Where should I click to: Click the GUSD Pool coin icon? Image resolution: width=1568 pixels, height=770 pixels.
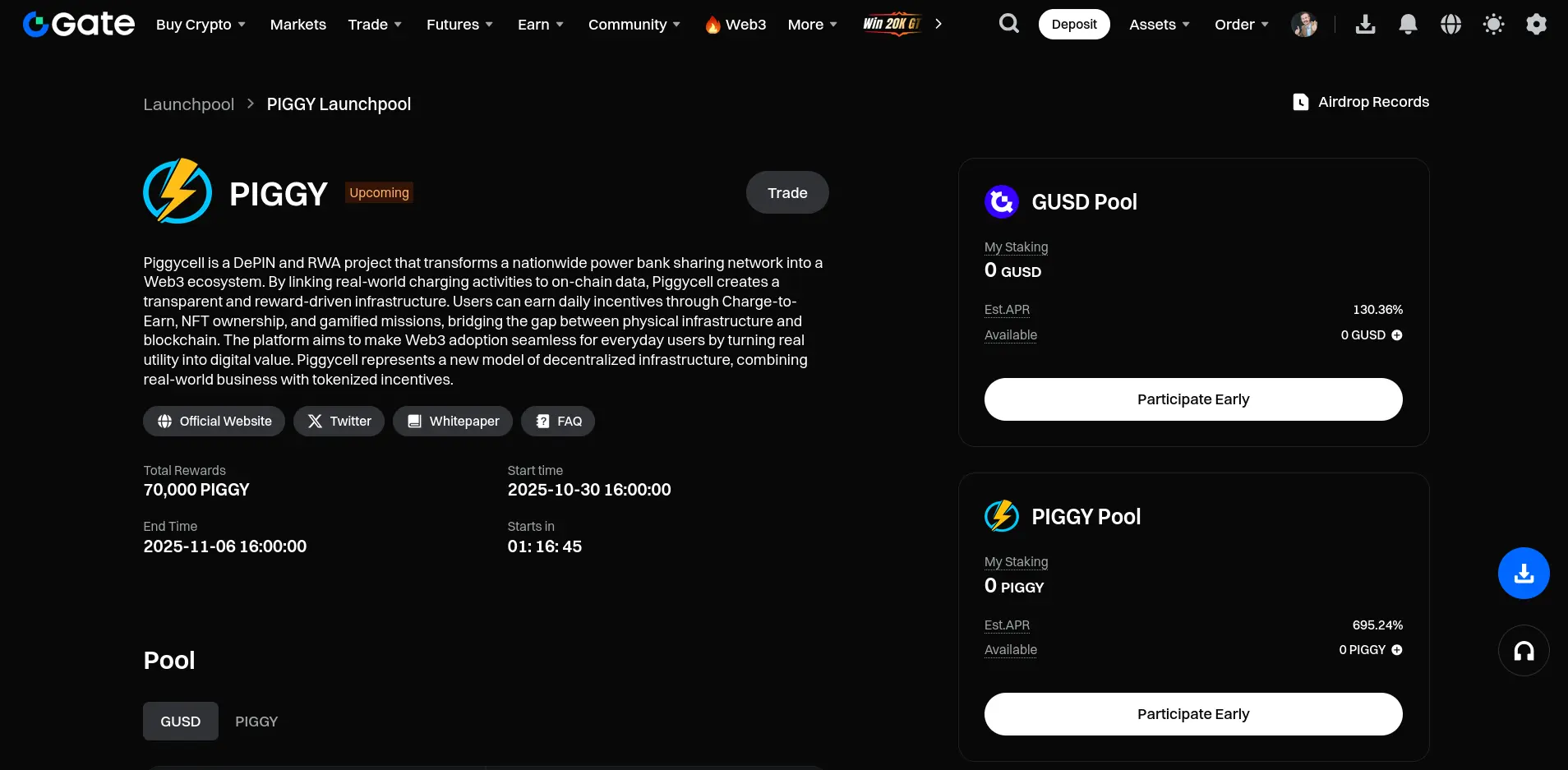(1002, 201)
